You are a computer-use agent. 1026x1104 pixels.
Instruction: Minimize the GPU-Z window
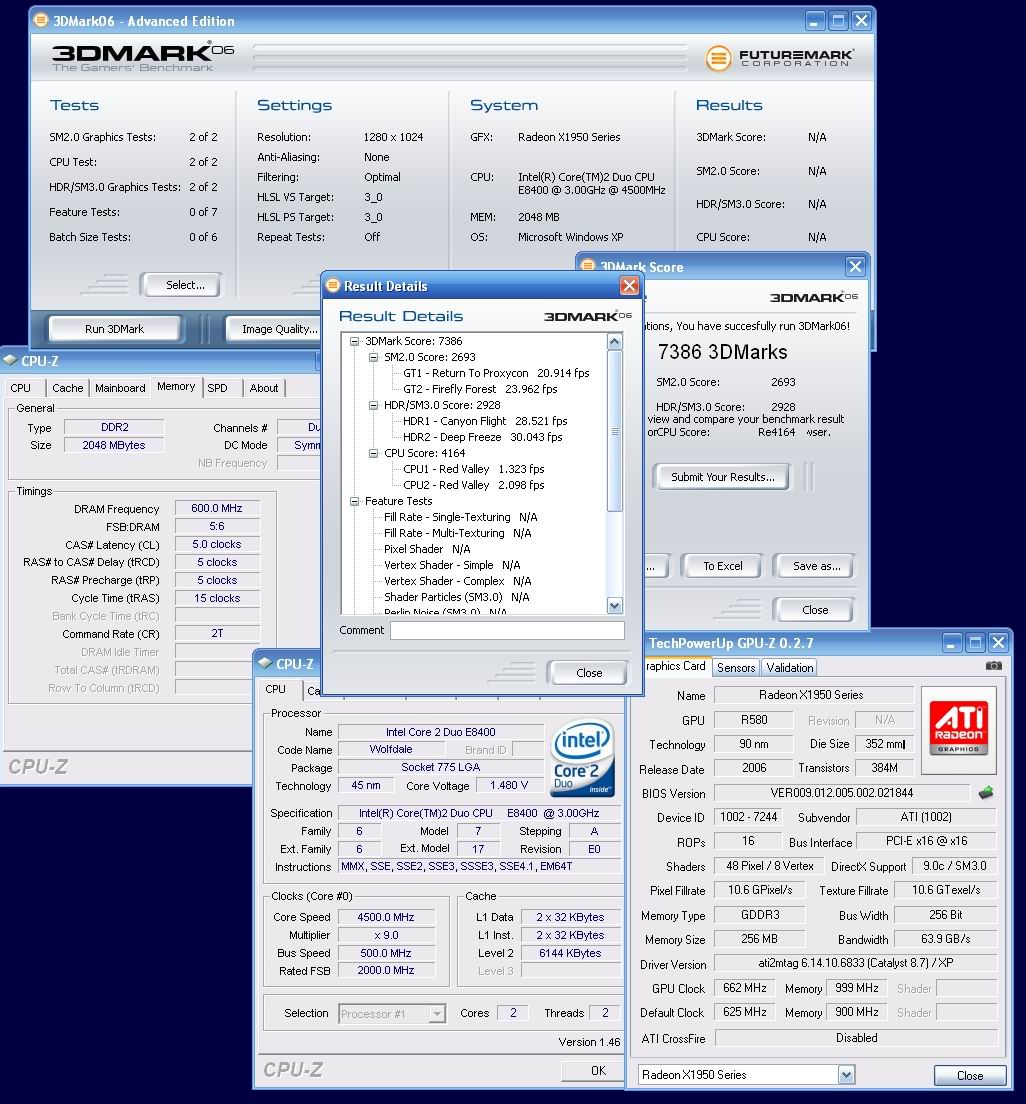tap(952, 642)
